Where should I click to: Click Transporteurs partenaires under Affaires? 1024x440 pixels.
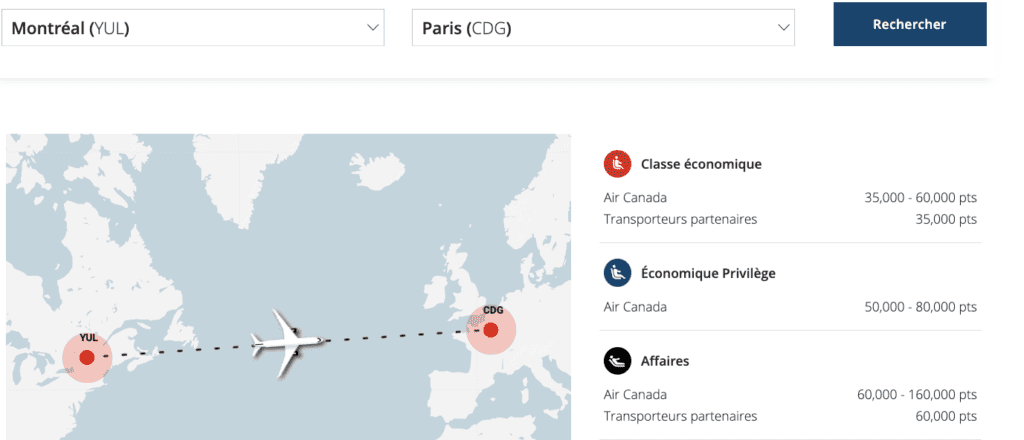[680, 416]
